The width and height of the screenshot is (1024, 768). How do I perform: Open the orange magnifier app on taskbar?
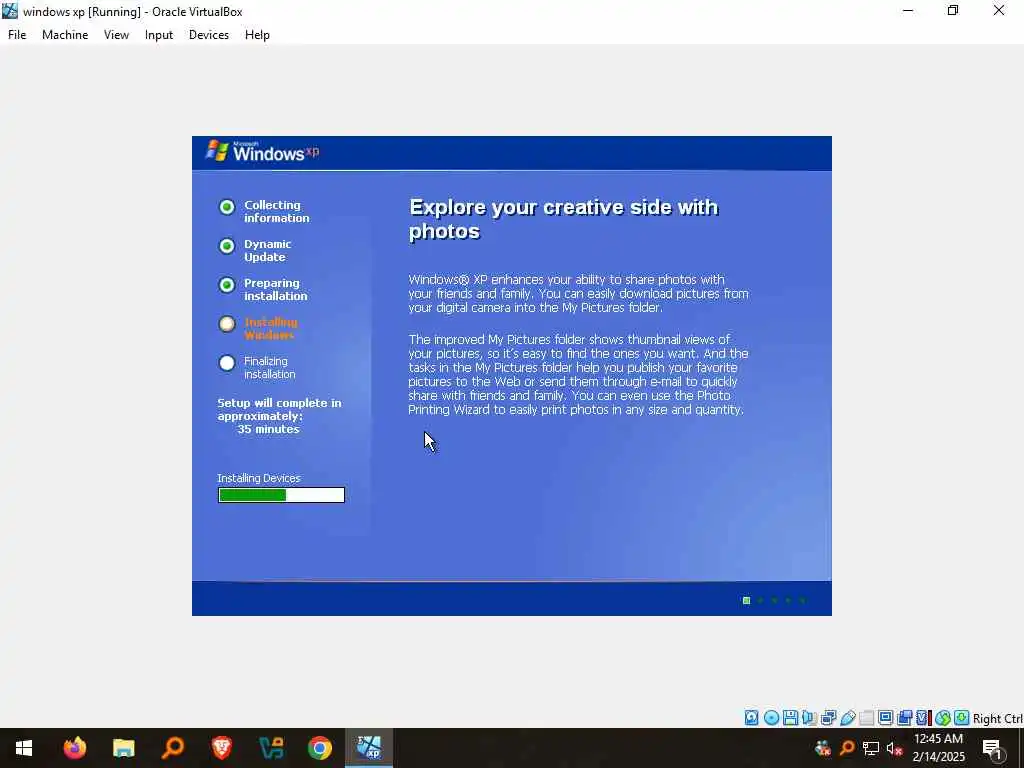172,748
